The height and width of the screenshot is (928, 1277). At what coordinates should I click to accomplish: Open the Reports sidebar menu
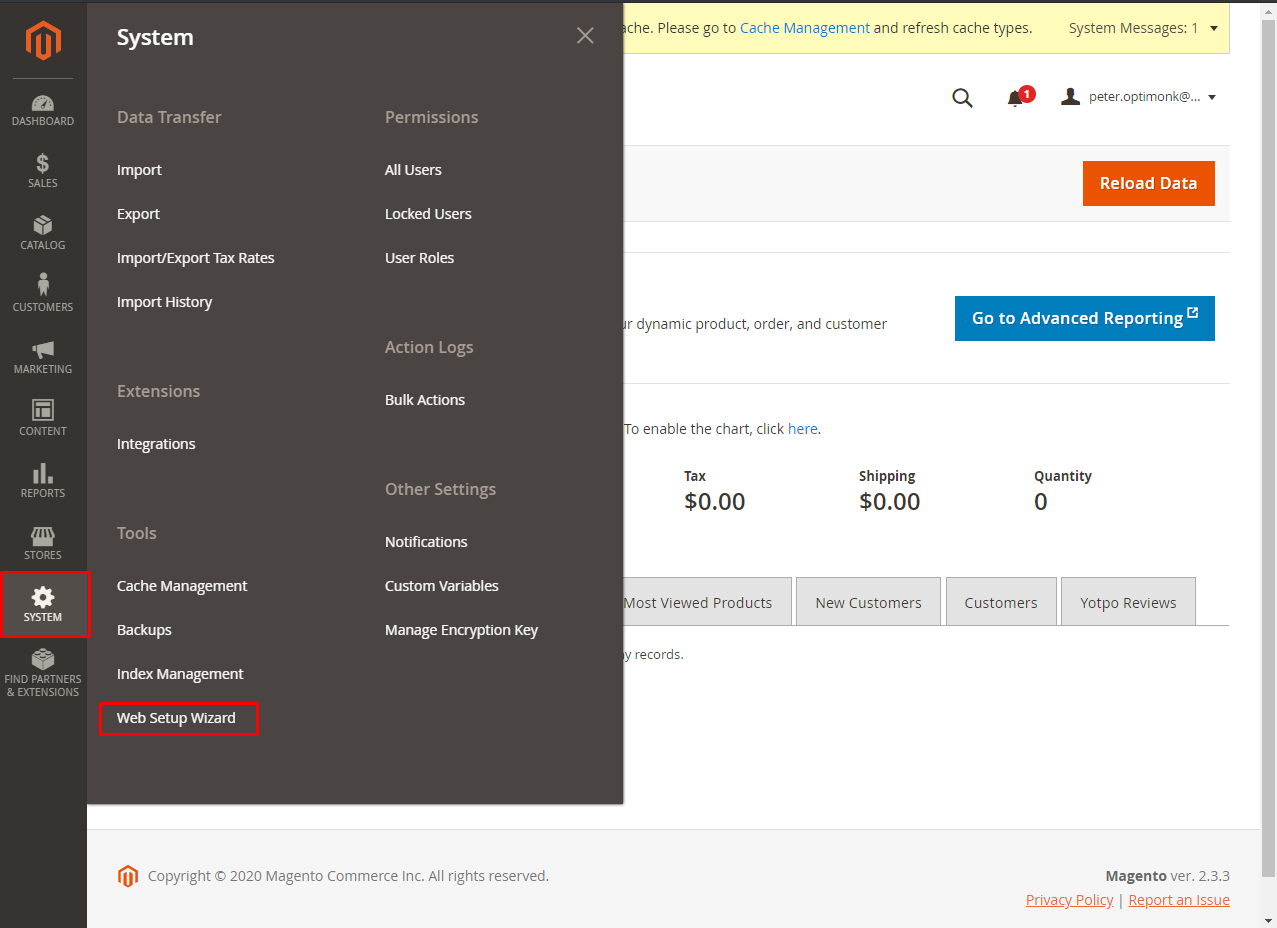43,481
